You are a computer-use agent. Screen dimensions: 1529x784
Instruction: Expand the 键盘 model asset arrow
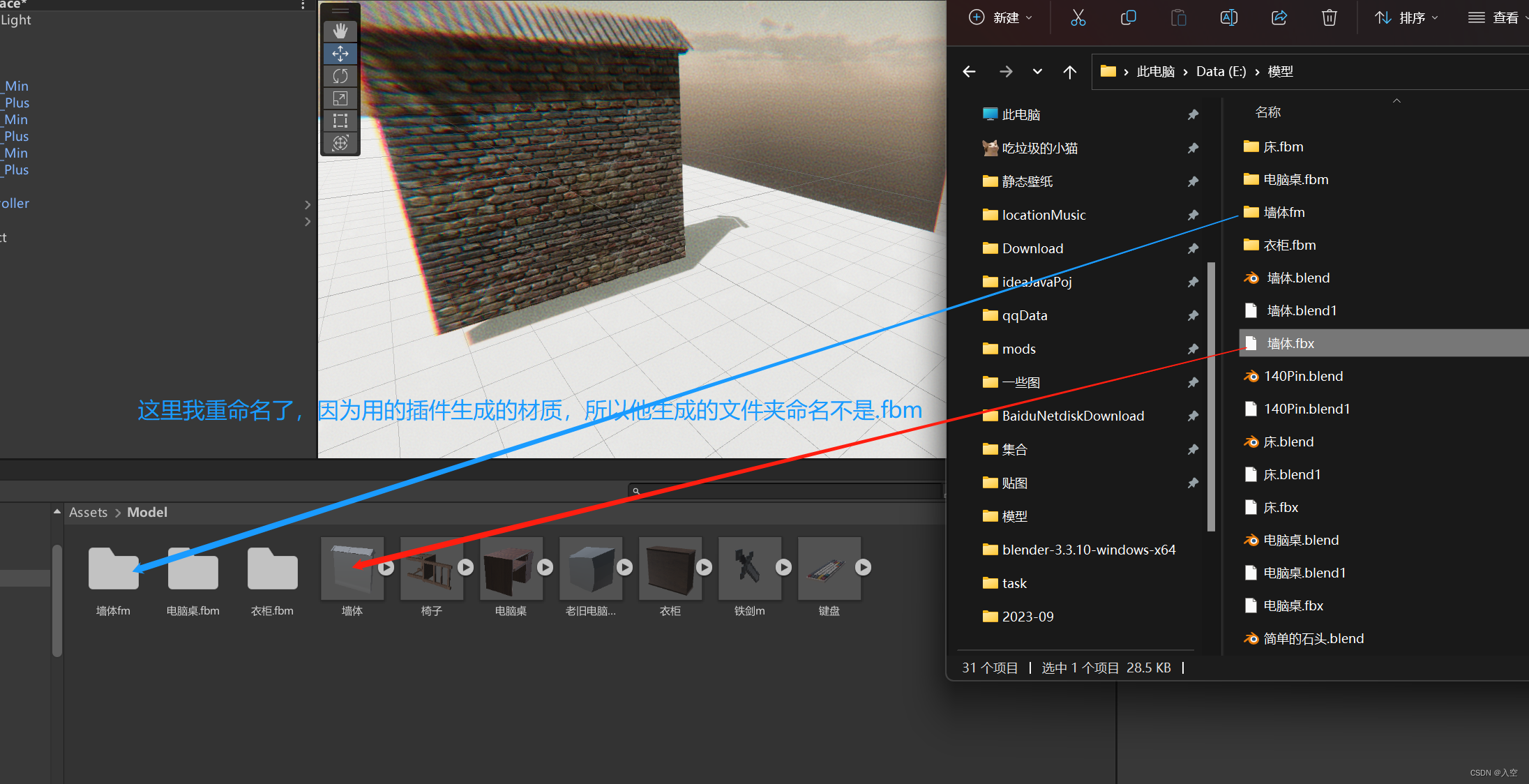pyautogui.click(x=863, y=568)
